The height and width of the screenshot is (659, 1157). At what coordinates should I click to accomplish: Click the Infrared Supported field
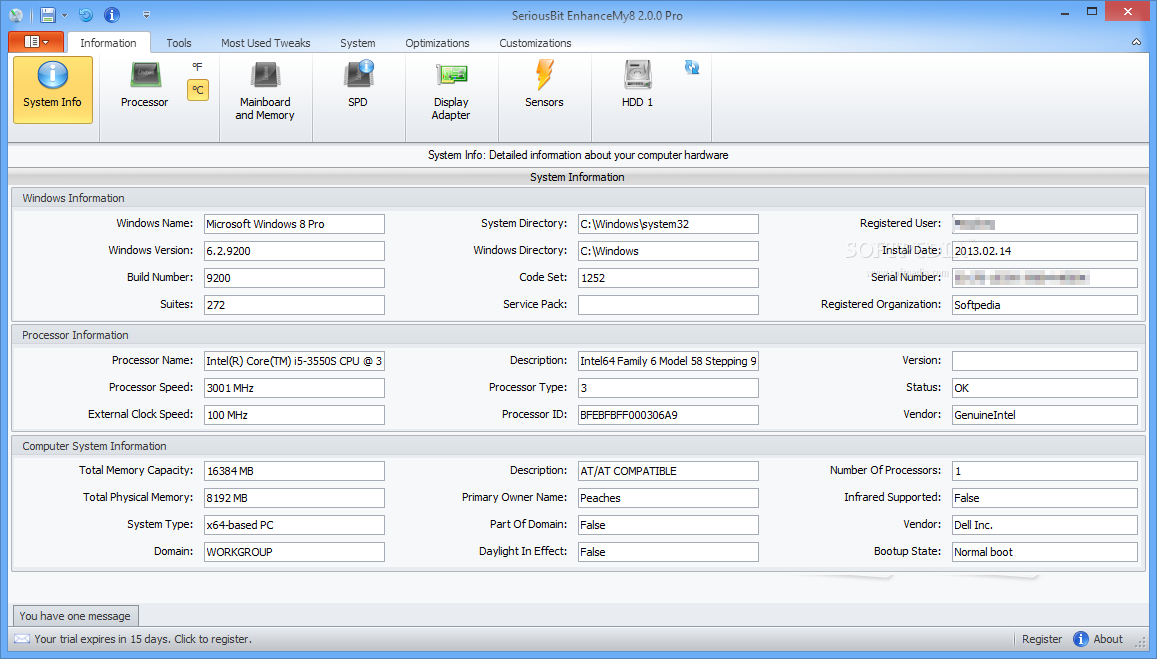click(x=1045, y=498)
